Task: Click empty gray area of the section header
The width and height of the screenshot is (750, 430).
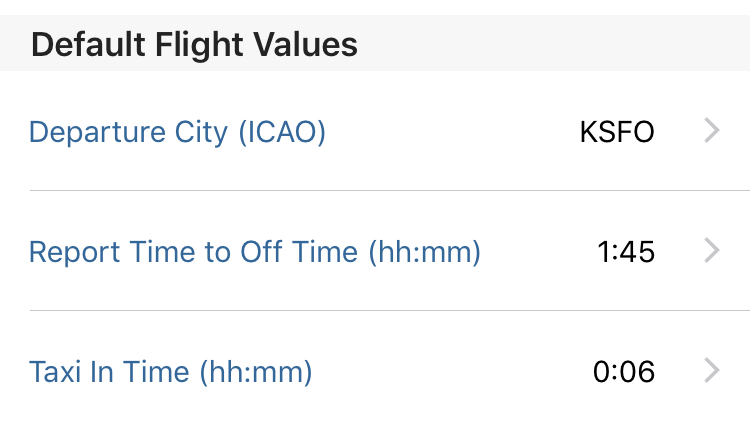Action: 550,43
